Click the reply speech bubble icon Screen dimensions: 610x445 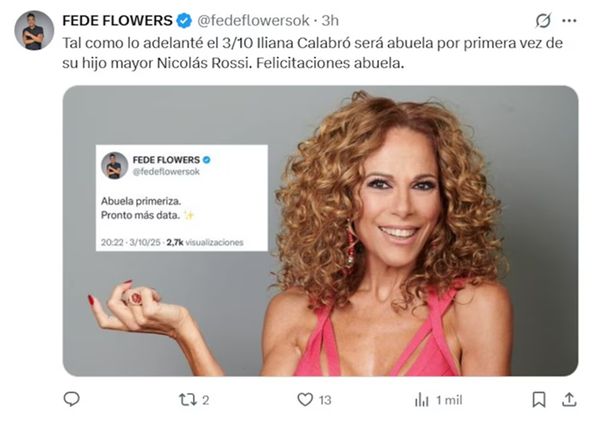tap(71, 399)
